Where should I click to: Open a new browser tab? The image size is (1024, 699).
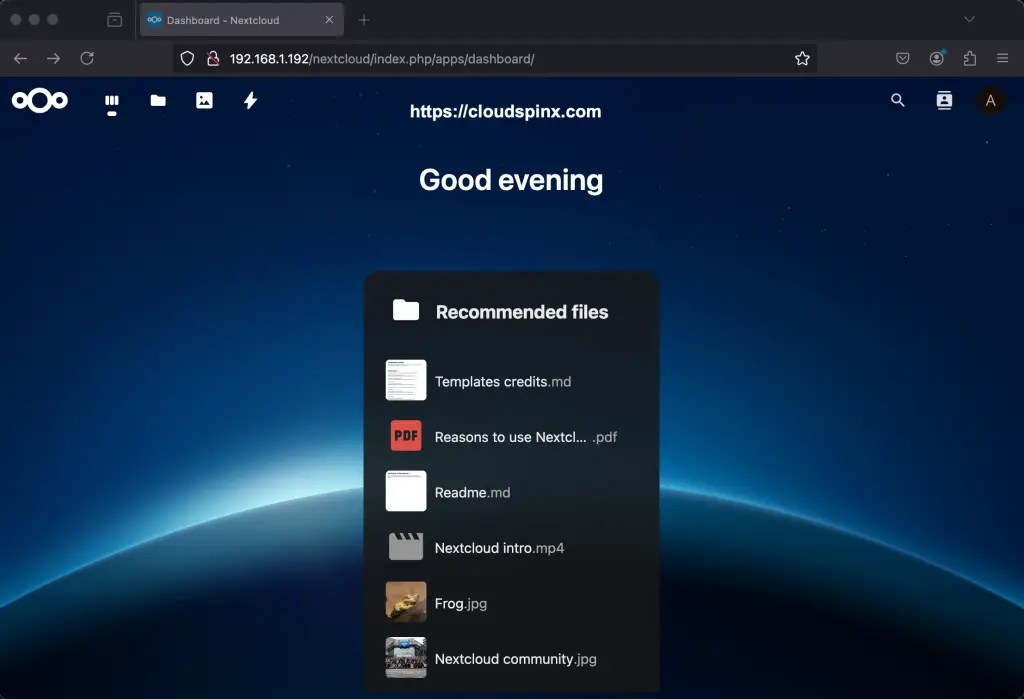pyautogui.click(x=362, y=19)
